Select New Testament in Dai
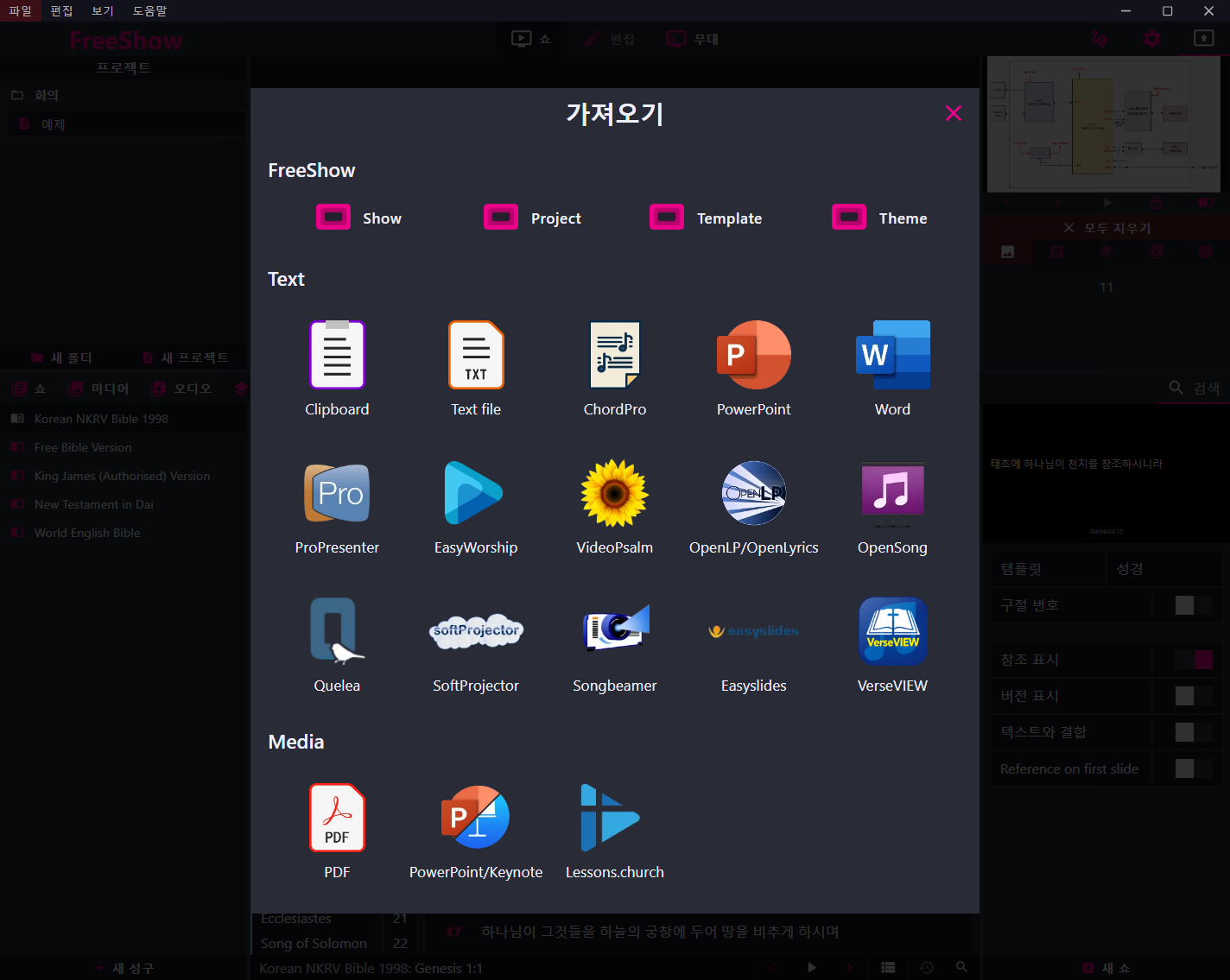This screenshot has height=980, width=1230. pos(124,504)
